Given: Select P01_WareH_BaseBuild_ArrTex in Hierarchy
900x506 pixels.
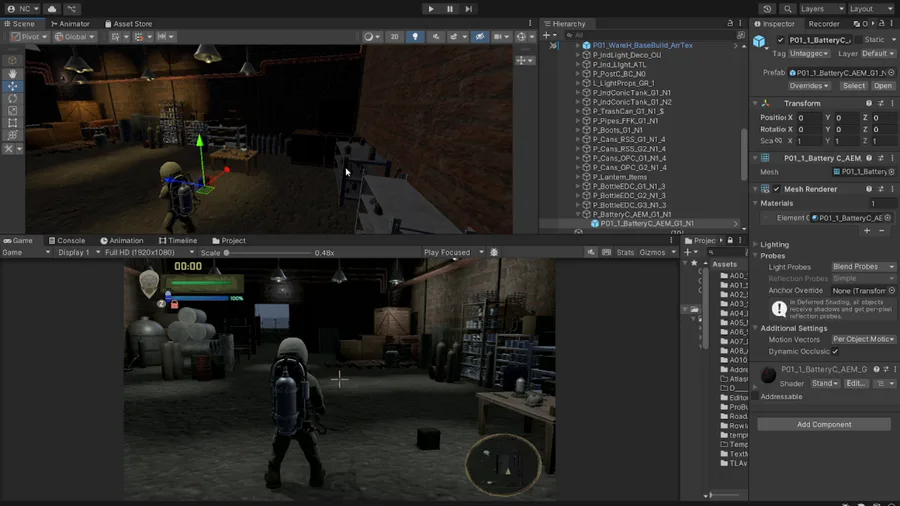Looking at the screenshot, I should [642, 45].
